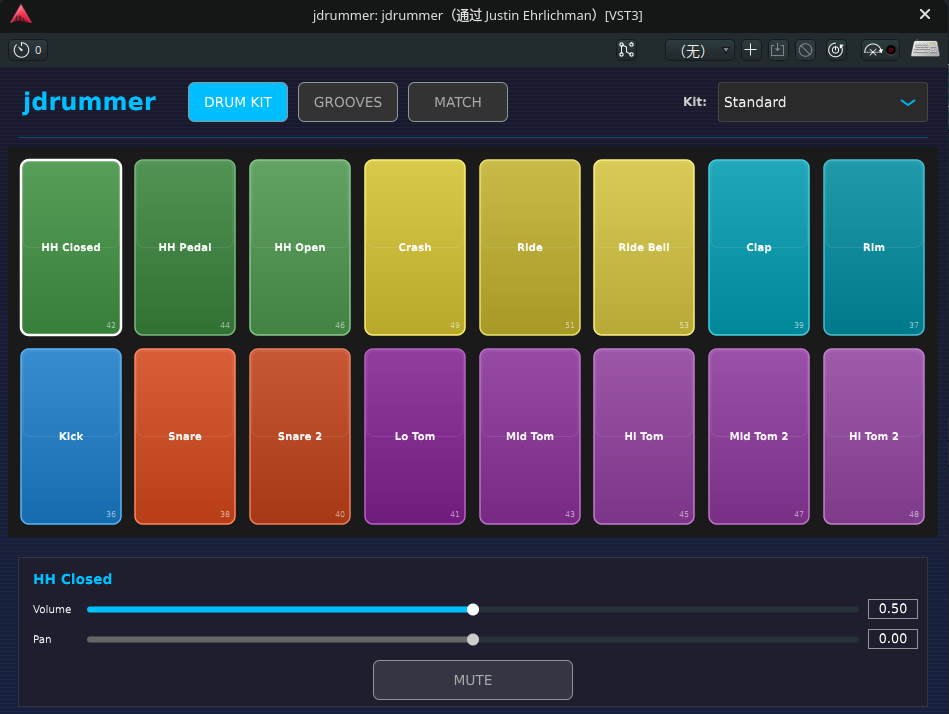Image resolution: width=949 pixels, height=714 pixels.
Task: Show the virtual keyboard icon
Action: 925,48
